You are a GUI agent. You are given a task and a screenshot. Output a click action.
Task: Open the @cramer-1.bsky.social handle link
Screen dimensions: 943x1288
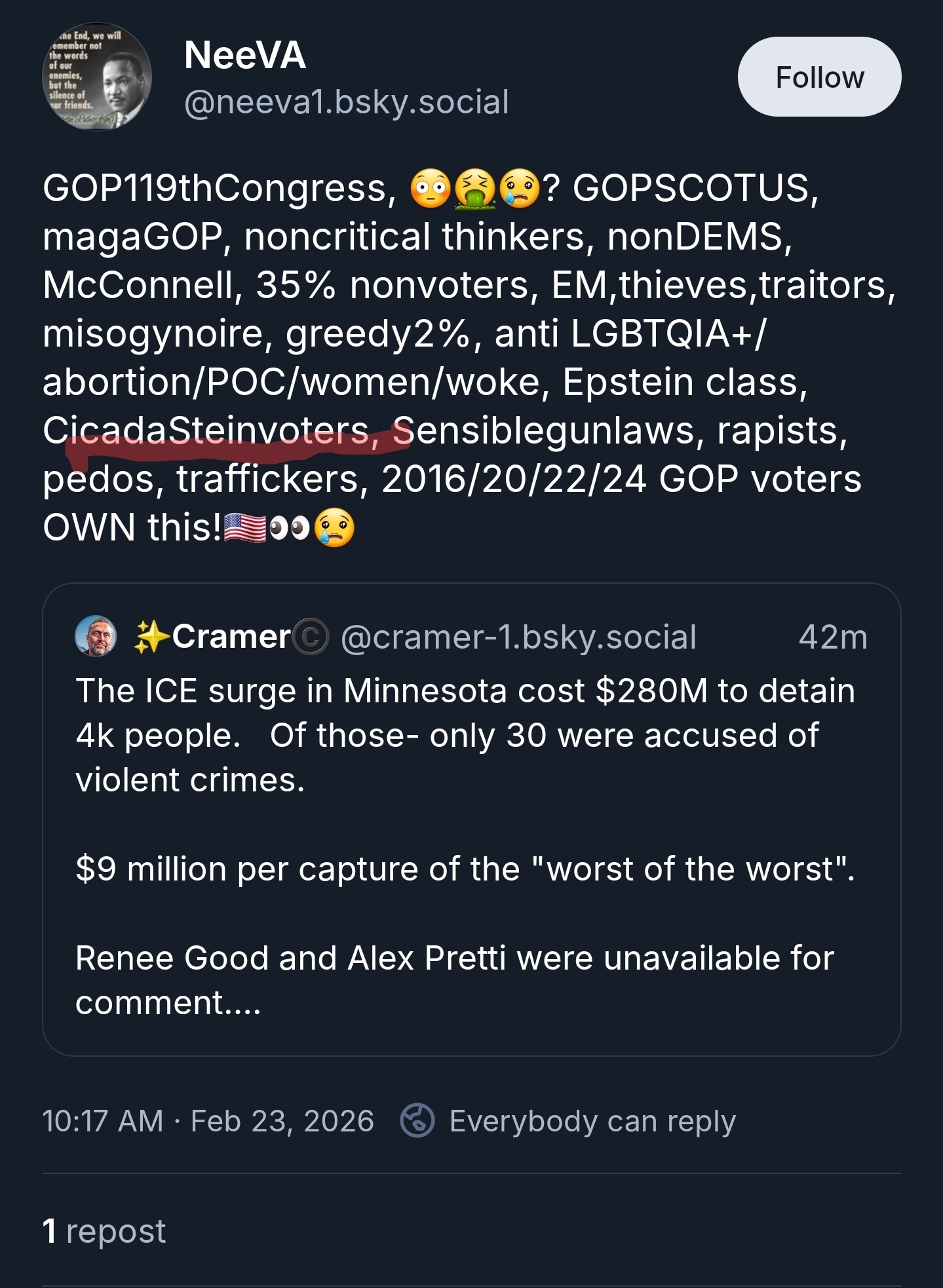click(518, 637)
